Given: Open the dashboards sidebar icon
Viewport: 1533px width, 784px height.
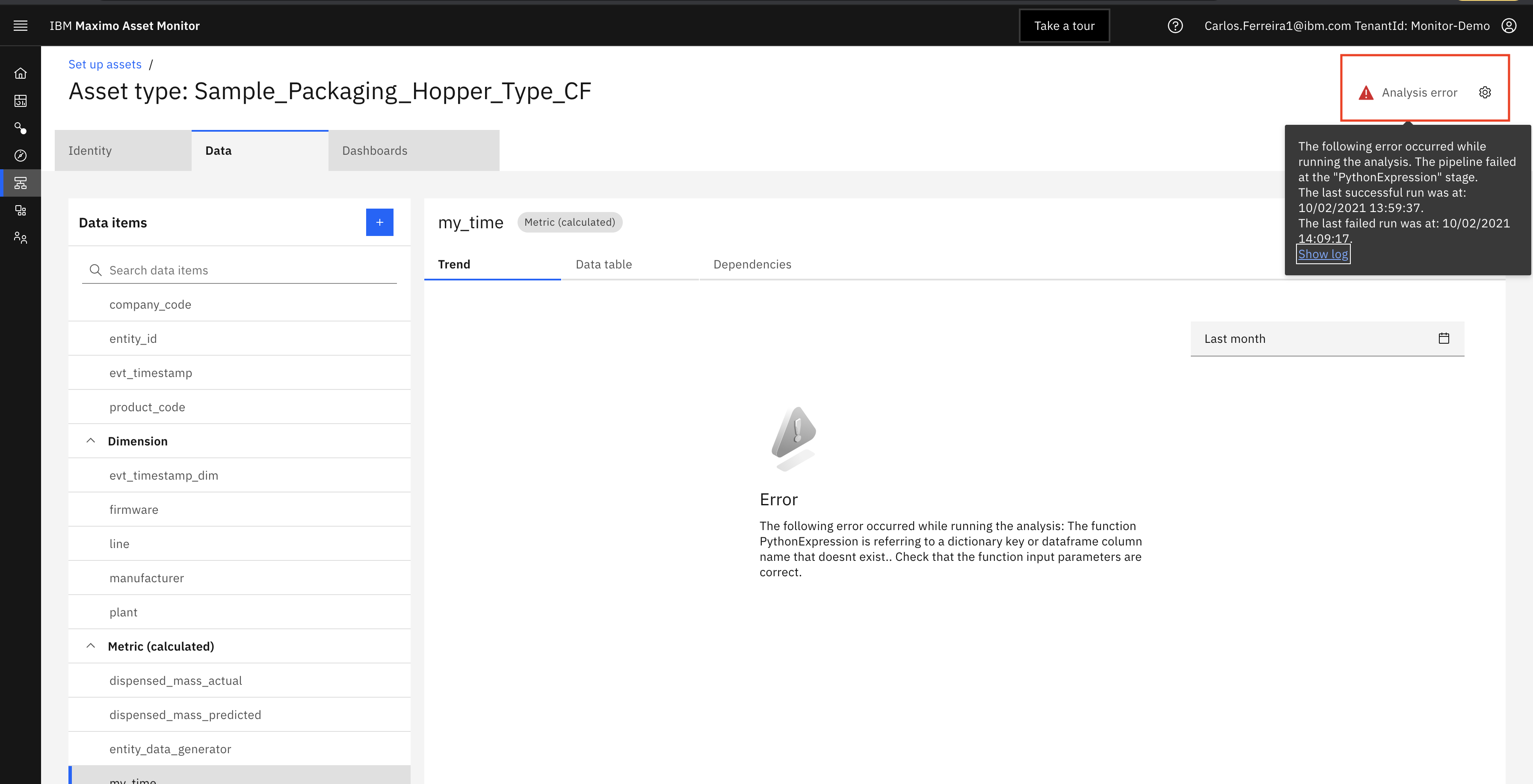Looking at the screenshot, I should click(20, 100).
